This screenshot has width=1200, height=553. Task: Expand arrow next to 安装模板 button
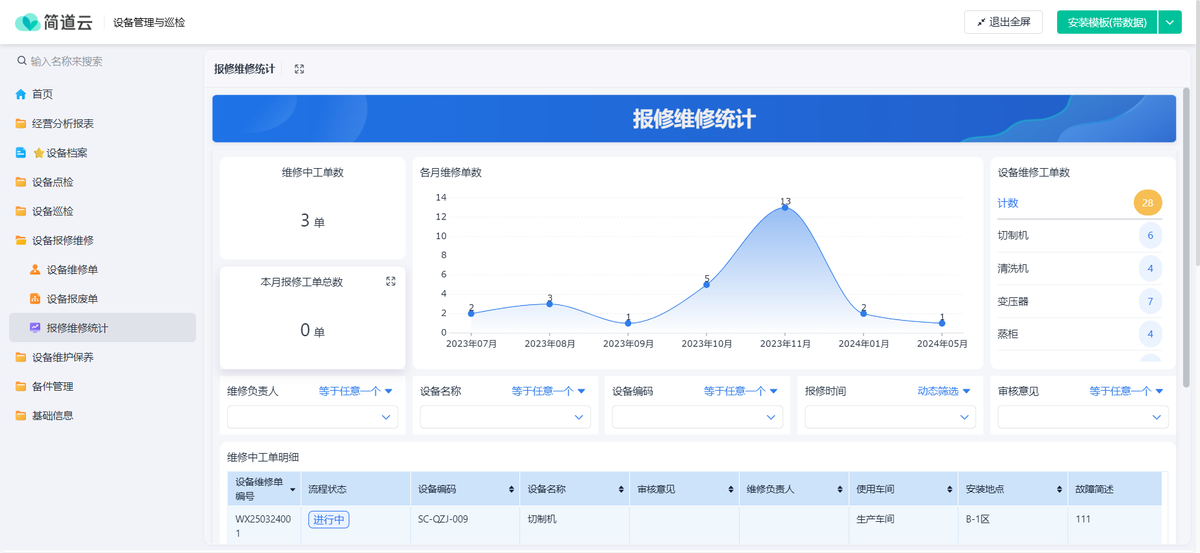coord(1169,22)
